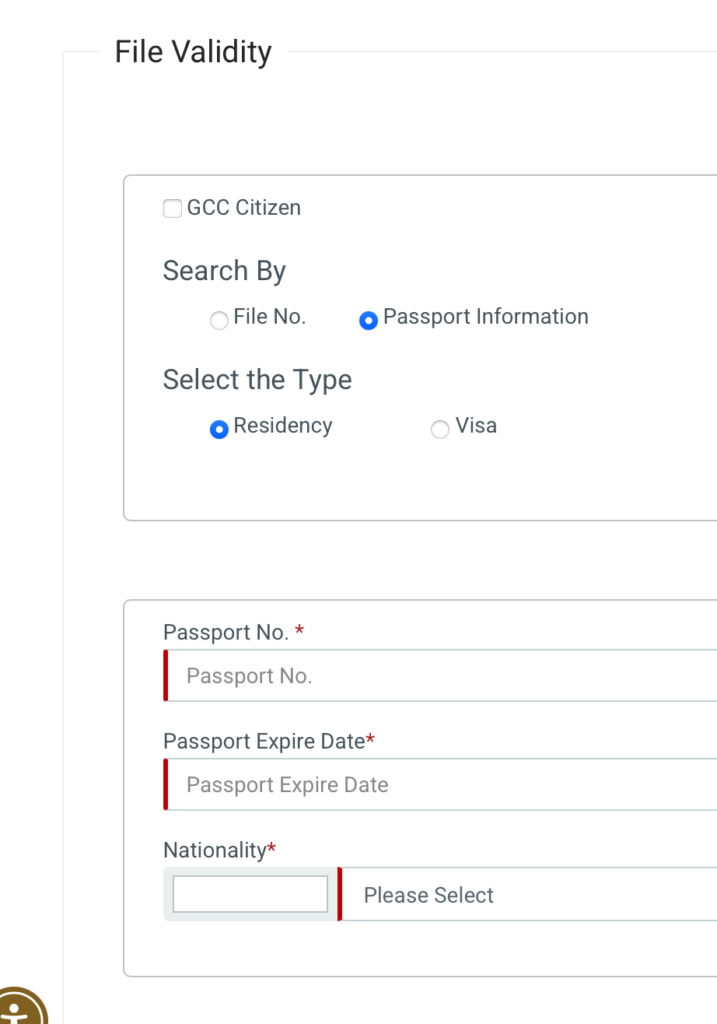Click the Residency label text
Image resolution: width=717 pixels, height=1024 pixels.
click(x=283, y=426)
